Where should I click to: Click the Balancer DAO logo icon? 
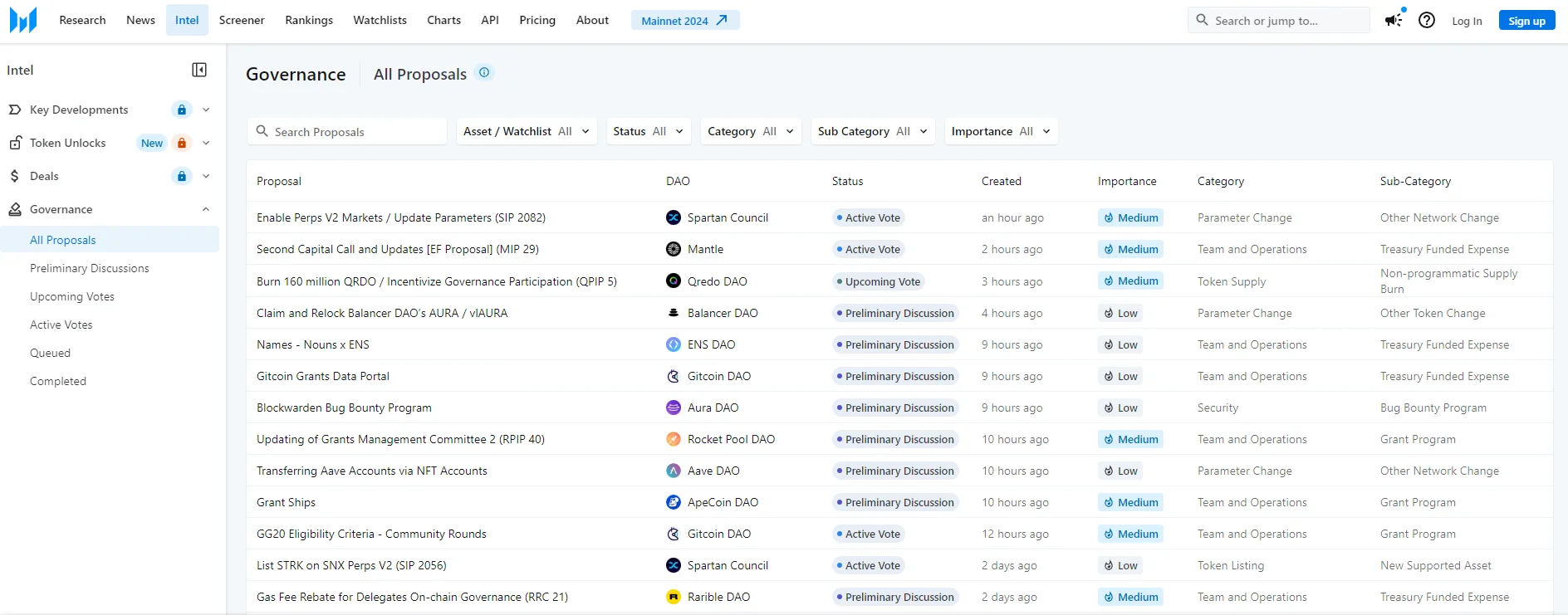(674, 313)
